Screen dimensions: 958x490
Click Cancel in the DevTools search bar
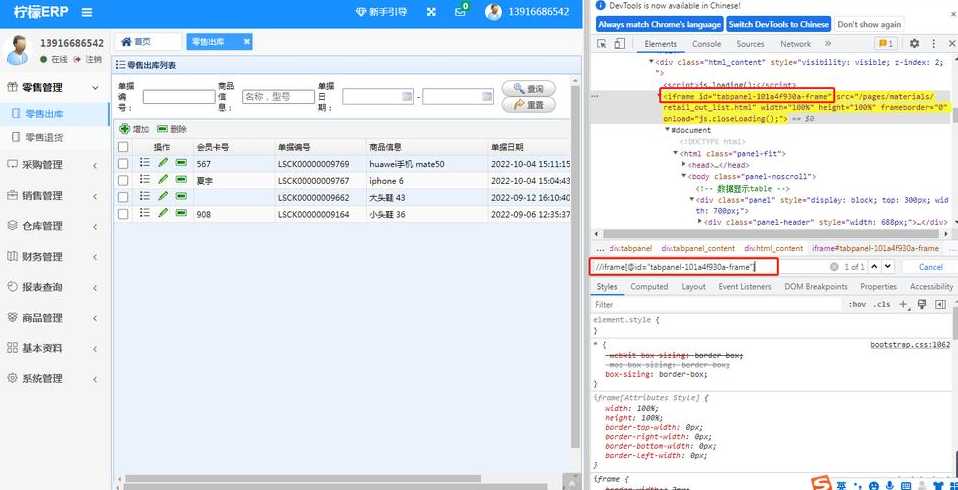930,267
